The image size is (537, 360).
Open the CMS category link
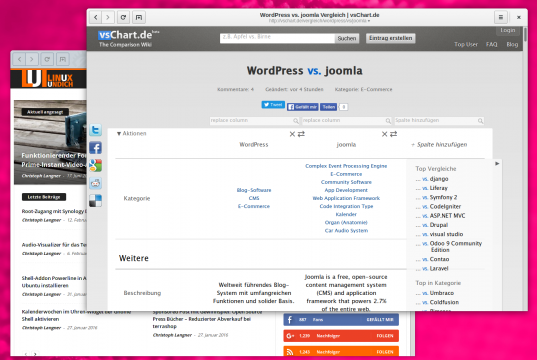point(254,198)
